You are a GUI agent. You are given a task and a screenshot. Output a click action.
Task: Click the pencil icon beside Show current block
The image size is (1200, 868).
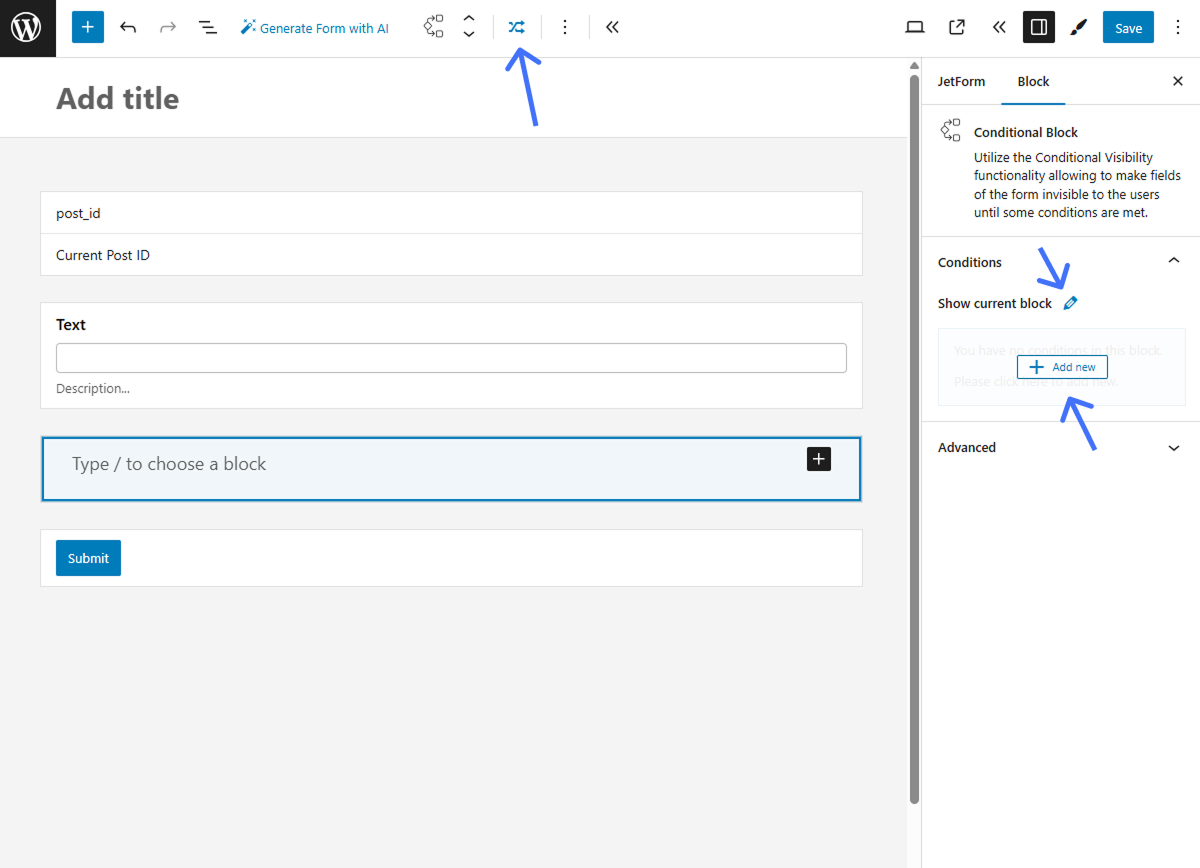point(1070,302)
